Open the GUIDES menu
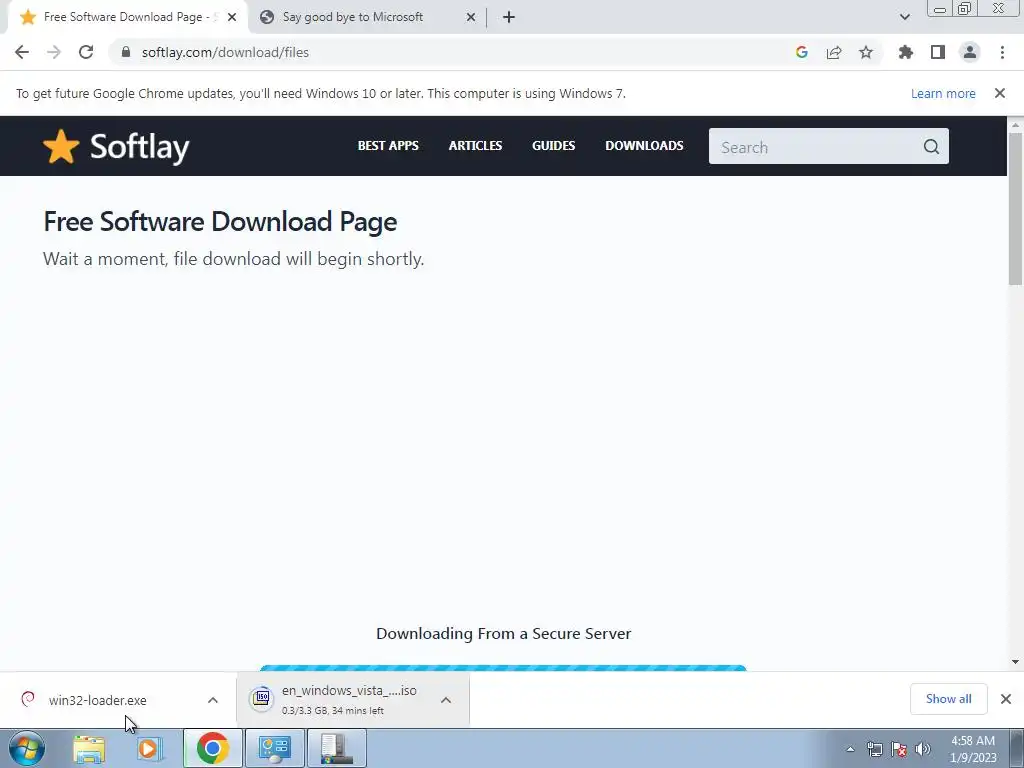Viewport: 1024px width, 768px height. click(553, 146)
